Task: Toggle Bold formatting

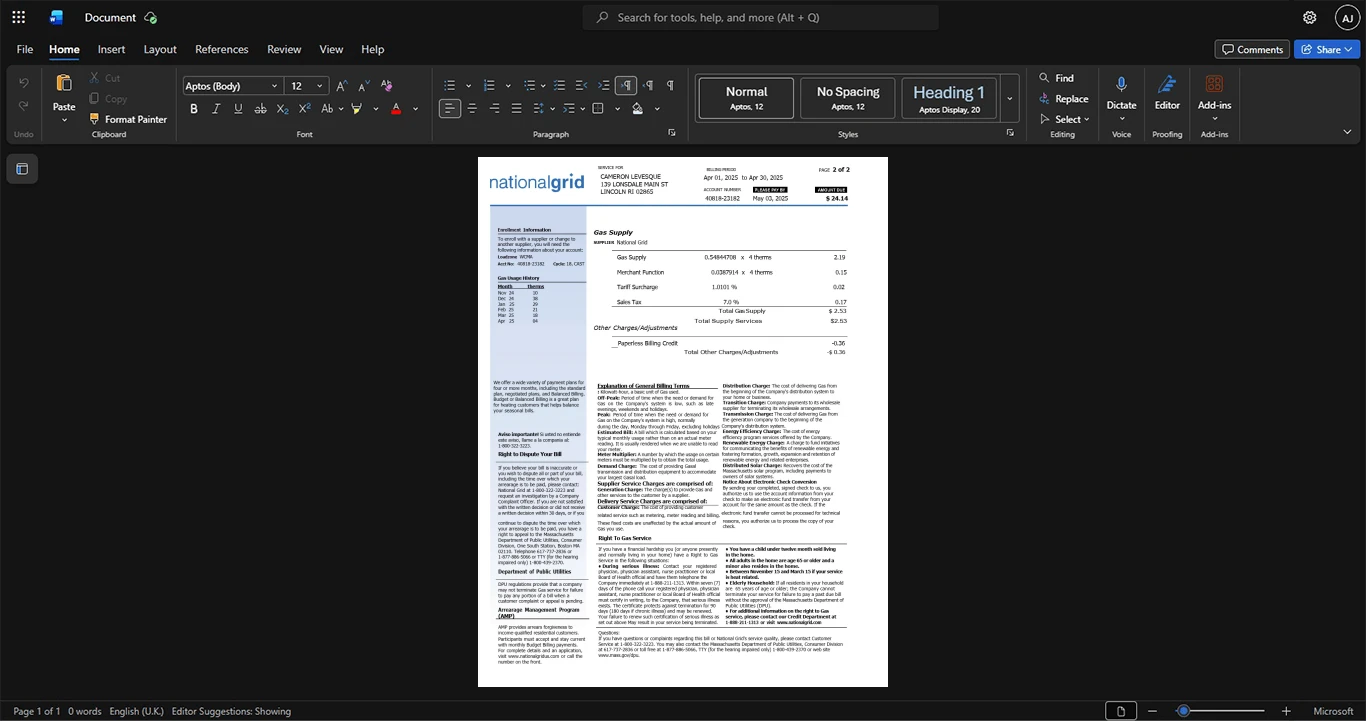Action: pos(194,109)
